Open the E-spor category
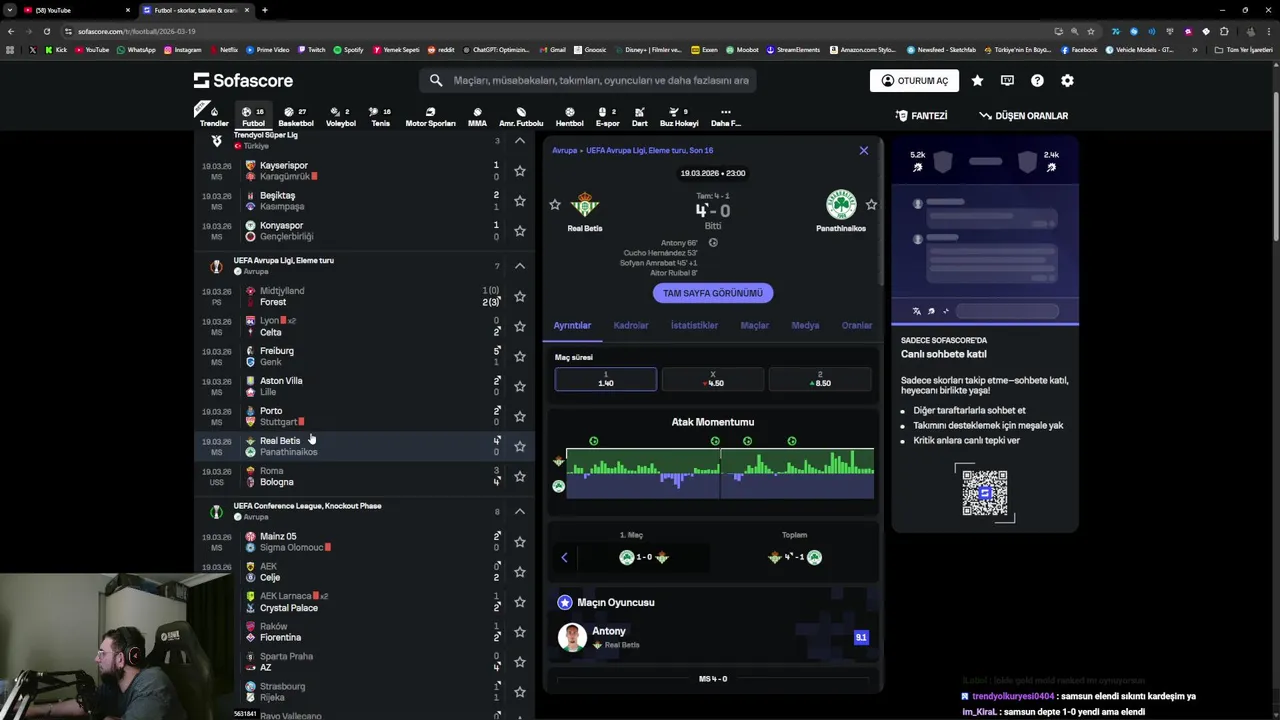This screenshot has height=720, width=1280. pyautogui.click(x=607, y=117)
